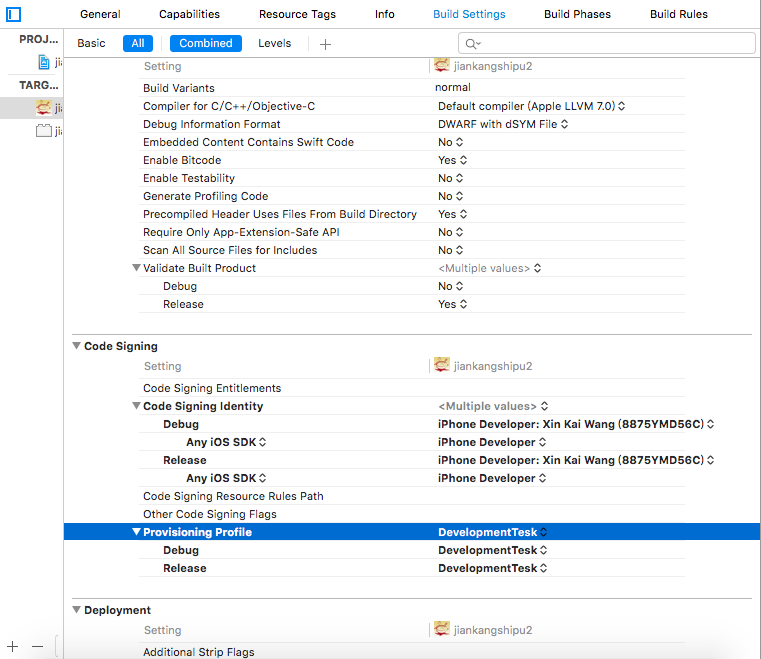Image resolution: width=761 pixels, height=659 pixels.
Task: Add a new target with bottom plus
Action: tap(13, 646)
